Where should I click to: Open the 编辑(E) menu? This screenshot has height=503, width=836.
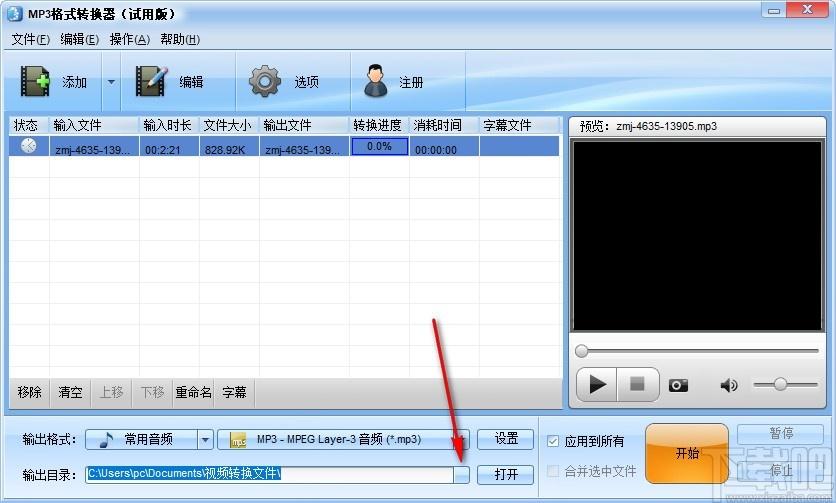79,39
